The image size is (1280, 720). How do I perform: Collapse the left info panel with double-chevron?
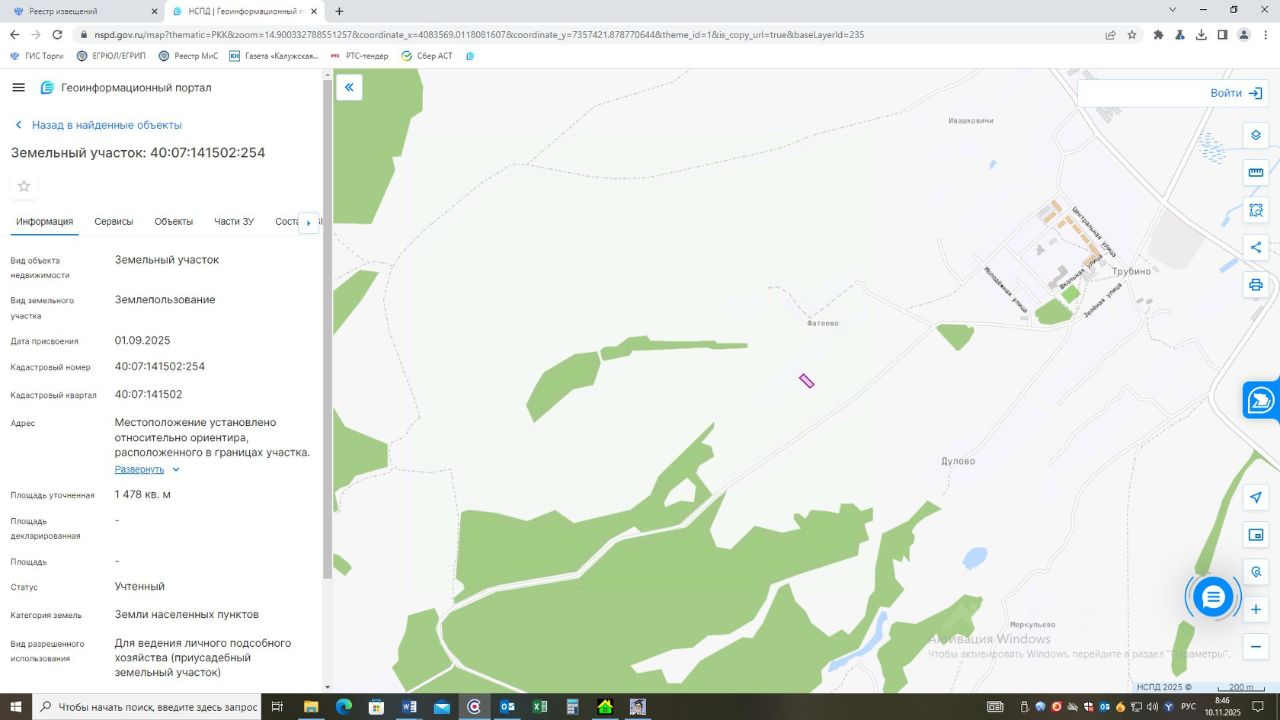[x=349, y=88]
